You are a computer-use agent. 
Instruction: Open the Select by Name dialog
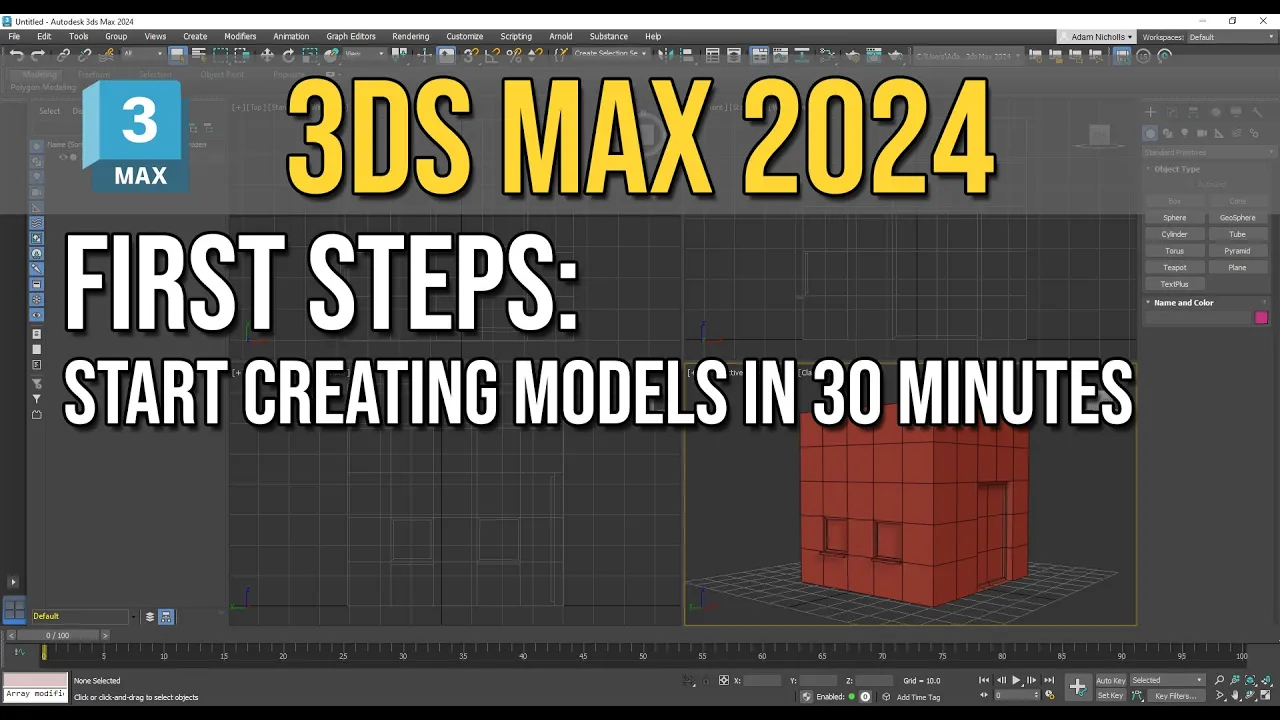[x=198, y=55]
